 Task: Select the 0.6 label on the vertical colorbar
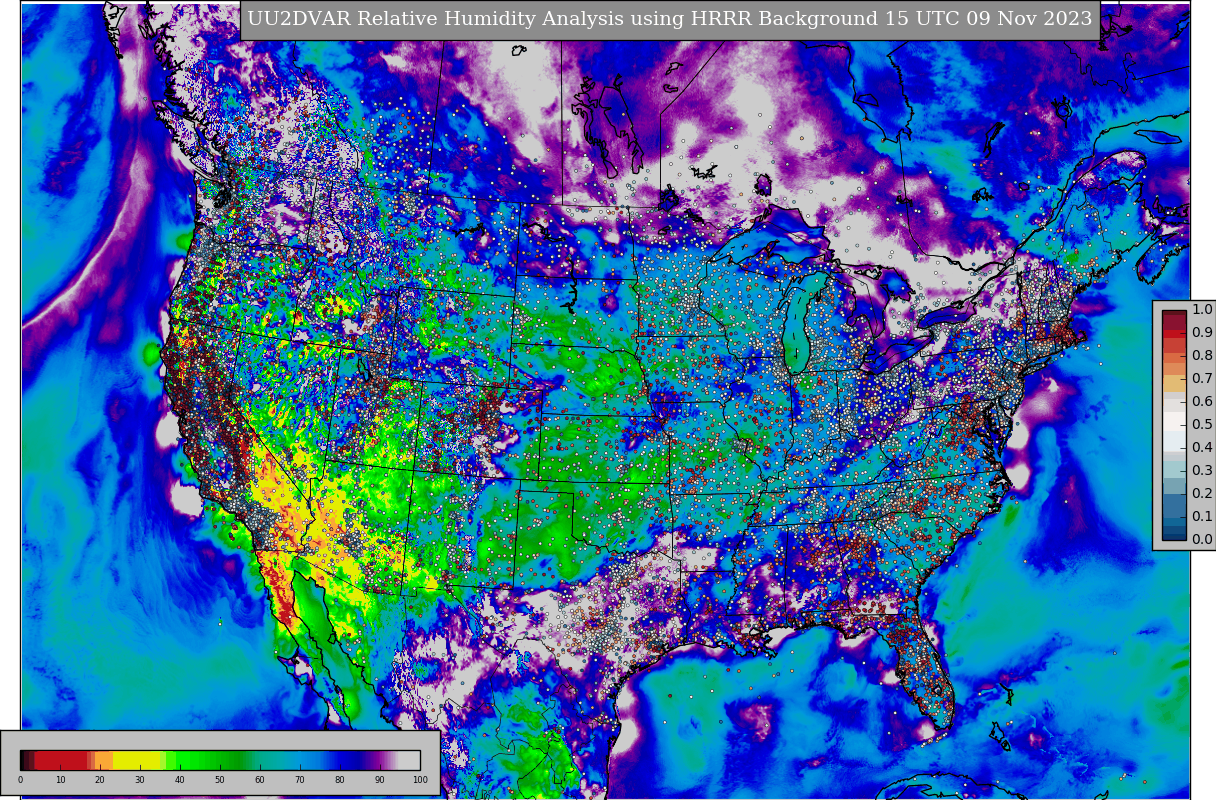(x=1201, y=402)
